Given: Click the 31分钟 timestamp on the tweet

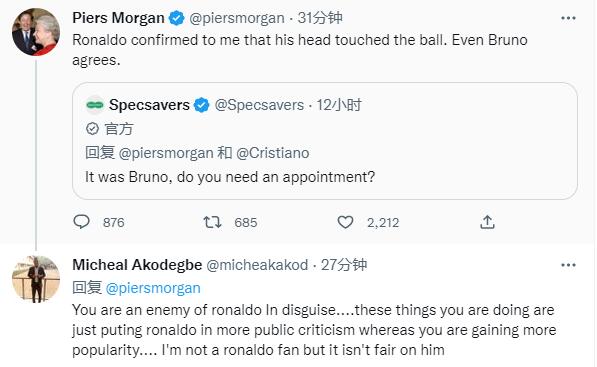Looking at the screenshot, I should (320, 18).
